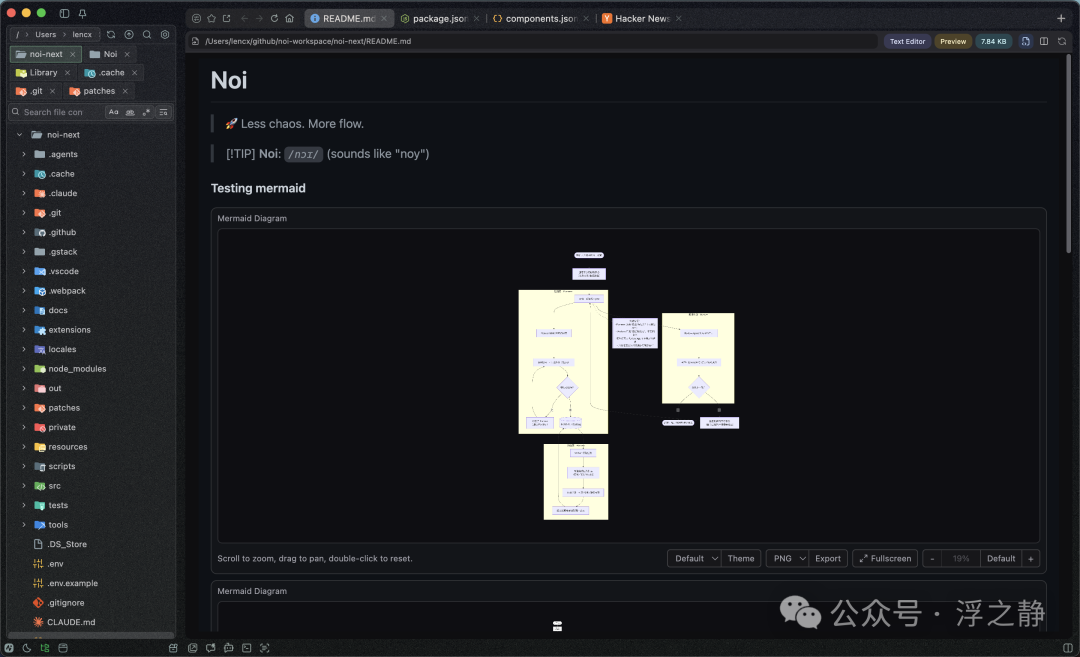This screenshot has height=657, width=1080.
Task: Open the CLAUDE.md file
Action: [71, 622]
